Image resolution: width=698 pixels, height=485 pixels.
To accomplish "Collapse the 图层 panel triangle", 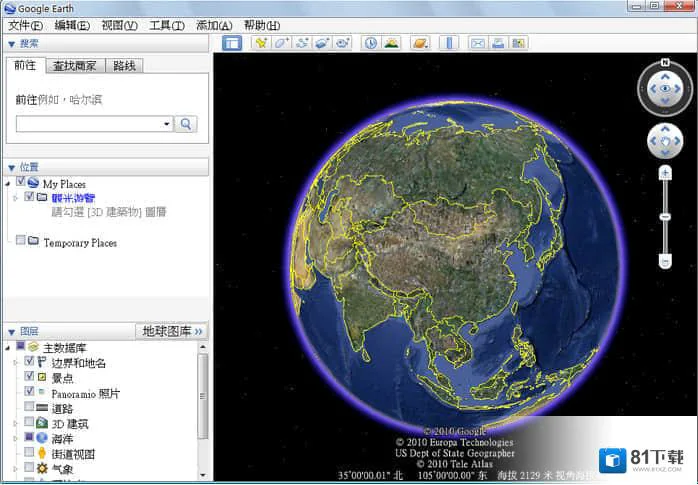I will pos(12,332).
